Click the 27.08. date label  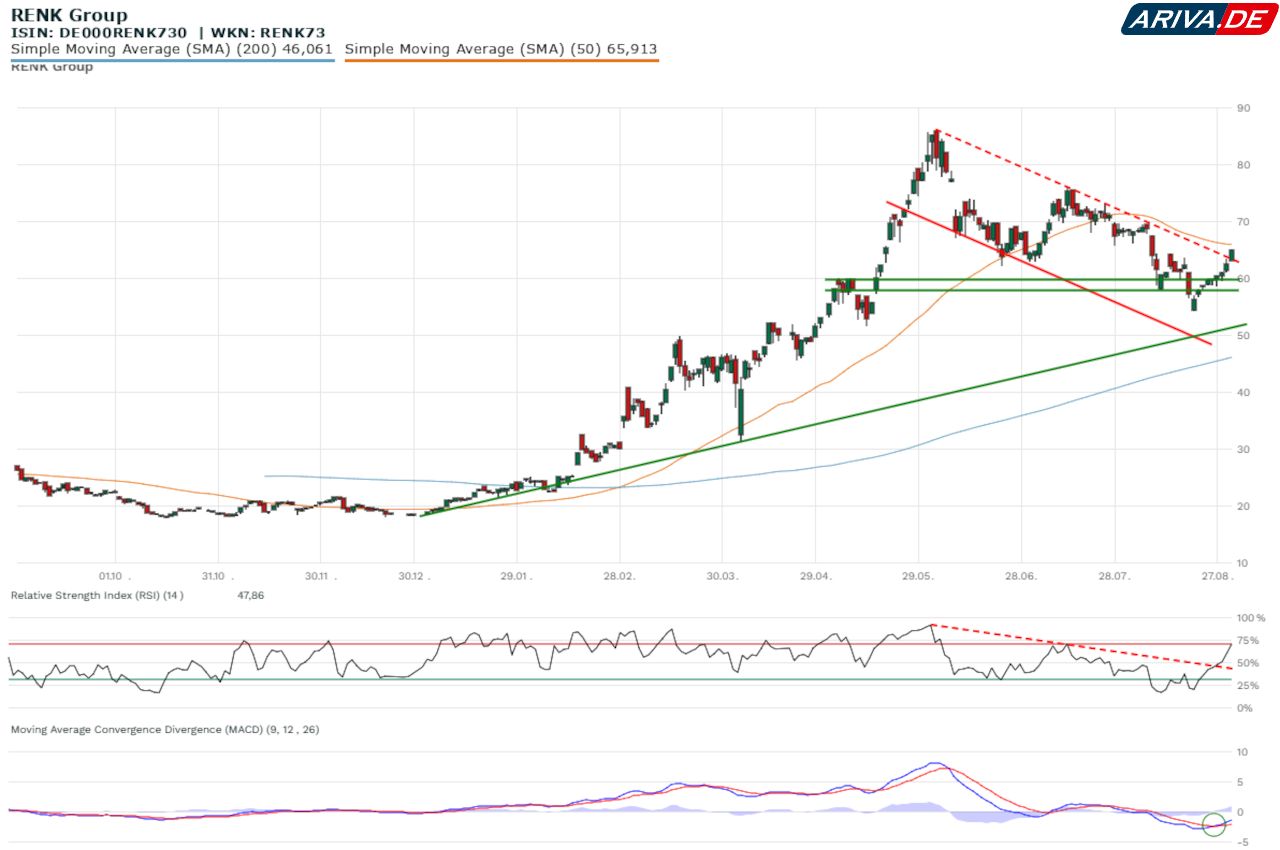pos(1218,575)
